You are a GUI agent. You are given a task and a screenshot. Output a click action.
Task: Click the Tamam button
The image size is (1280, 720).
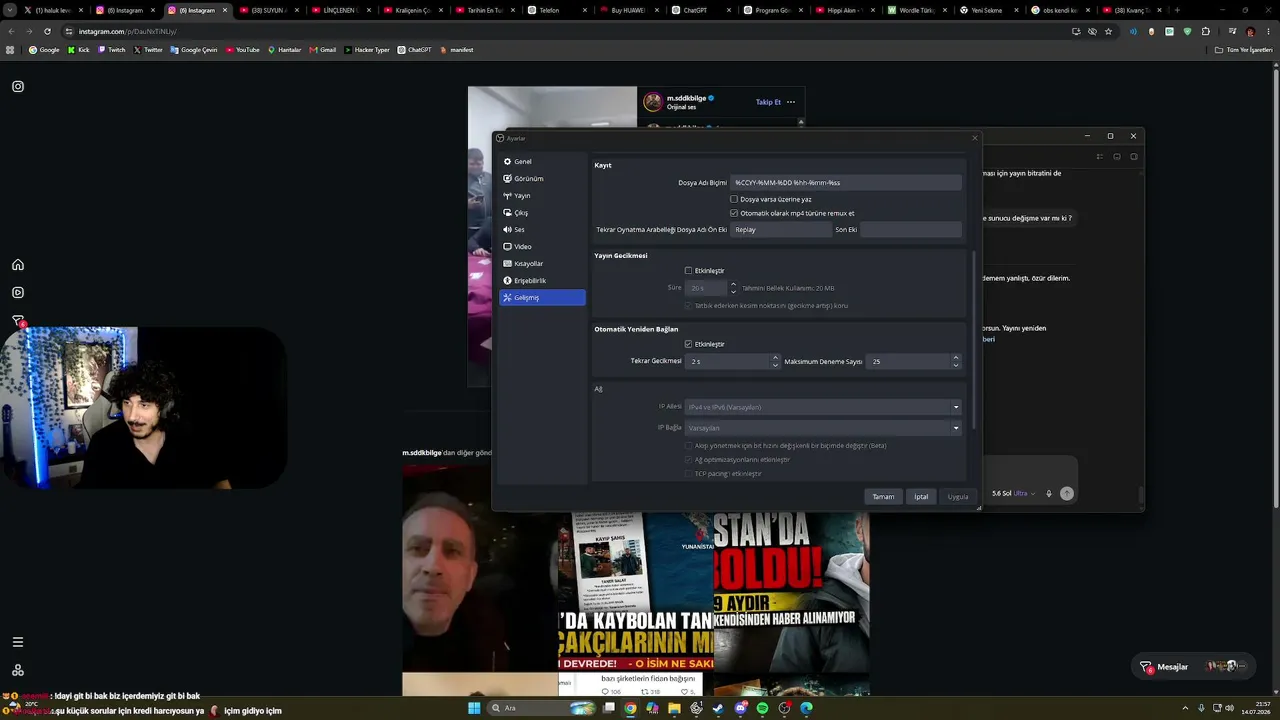pyautogui.click(x=883, y=496)
